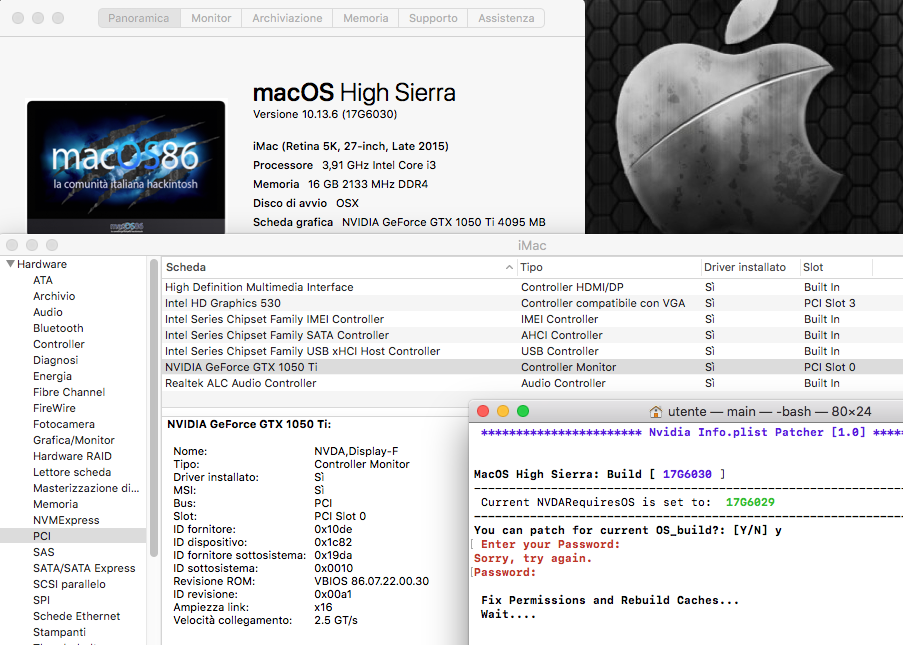Click the ID fornitore value 0x10de

(x=333, y=529)
